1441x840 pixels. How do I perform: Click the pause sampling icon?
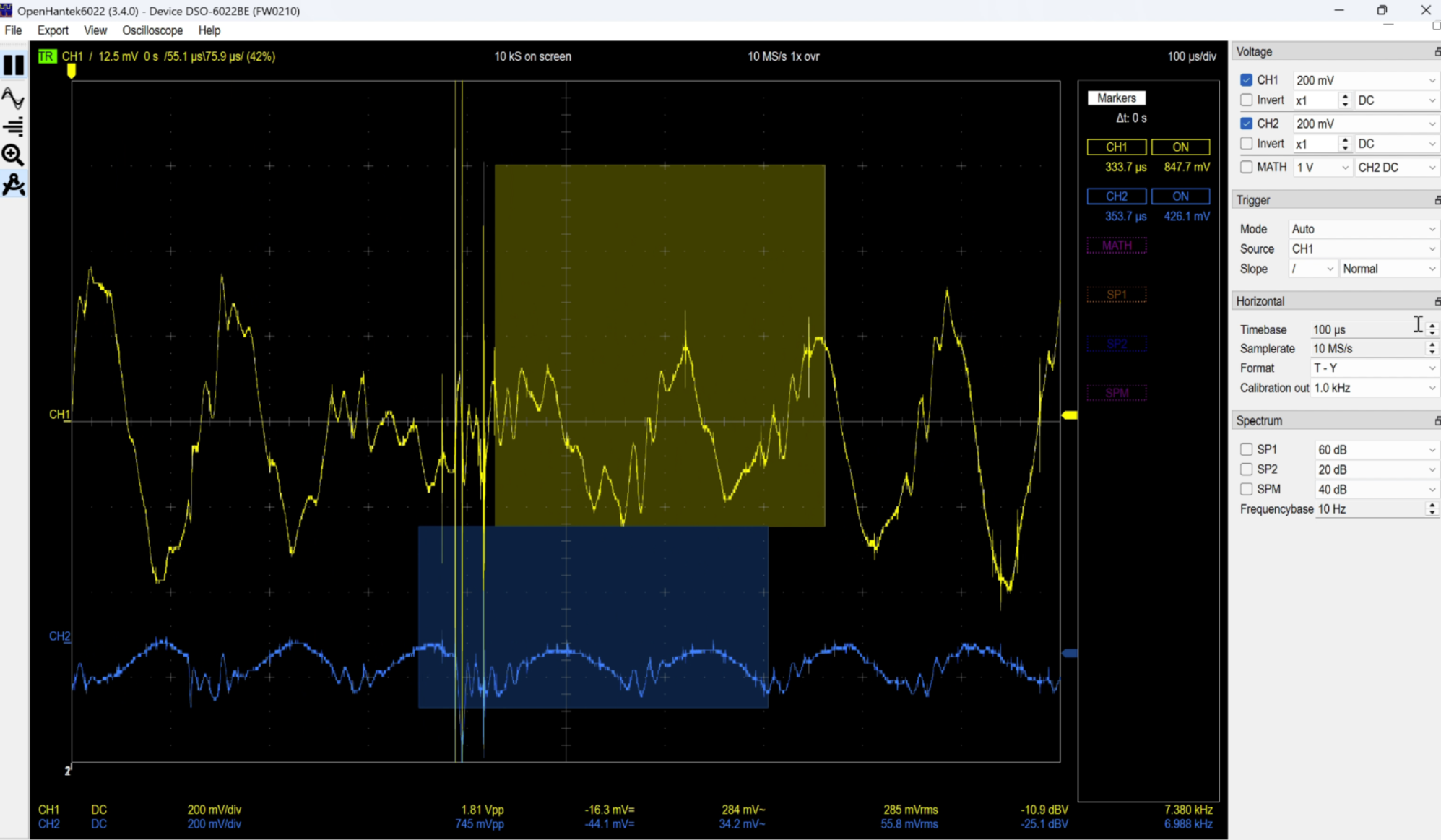(x=14, y=65)
